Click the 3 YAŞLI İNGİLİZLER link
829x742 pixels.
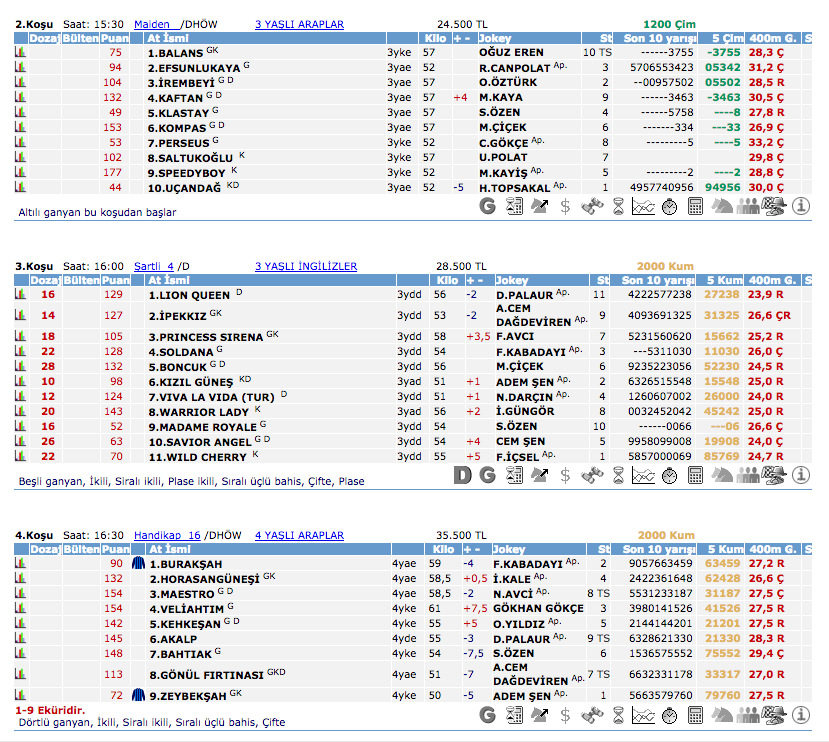[x=305, y=266]
